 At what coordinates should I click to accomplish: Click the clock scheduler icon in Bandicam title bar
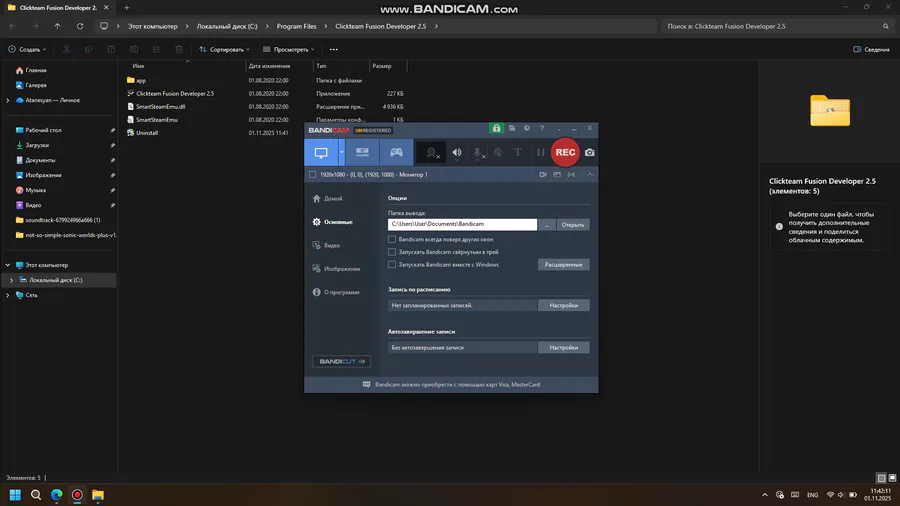tap(526, 129)
